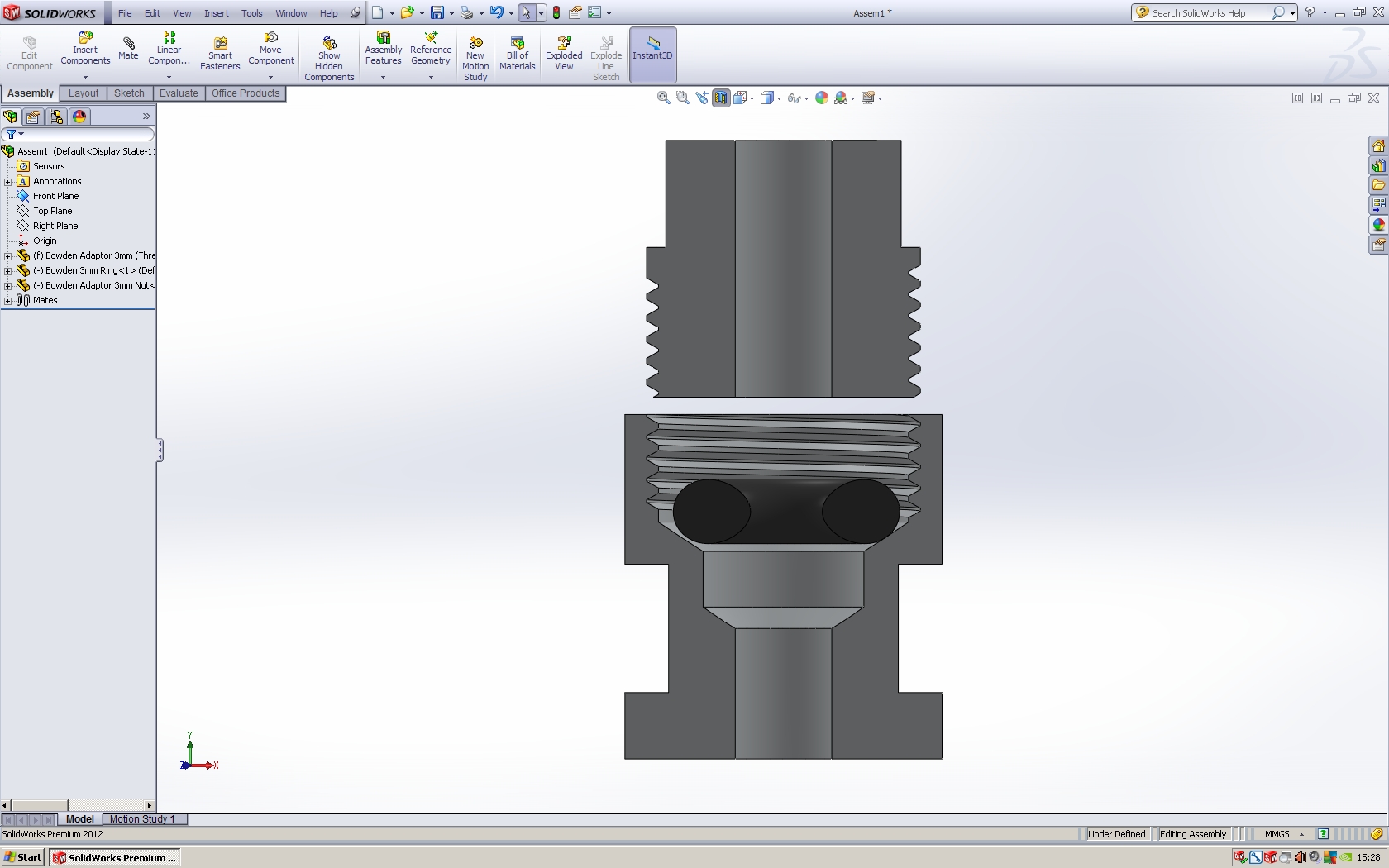Open Reference Geometry tool
The height and width of the screenshot is (868, 1389).
(431, 50)
